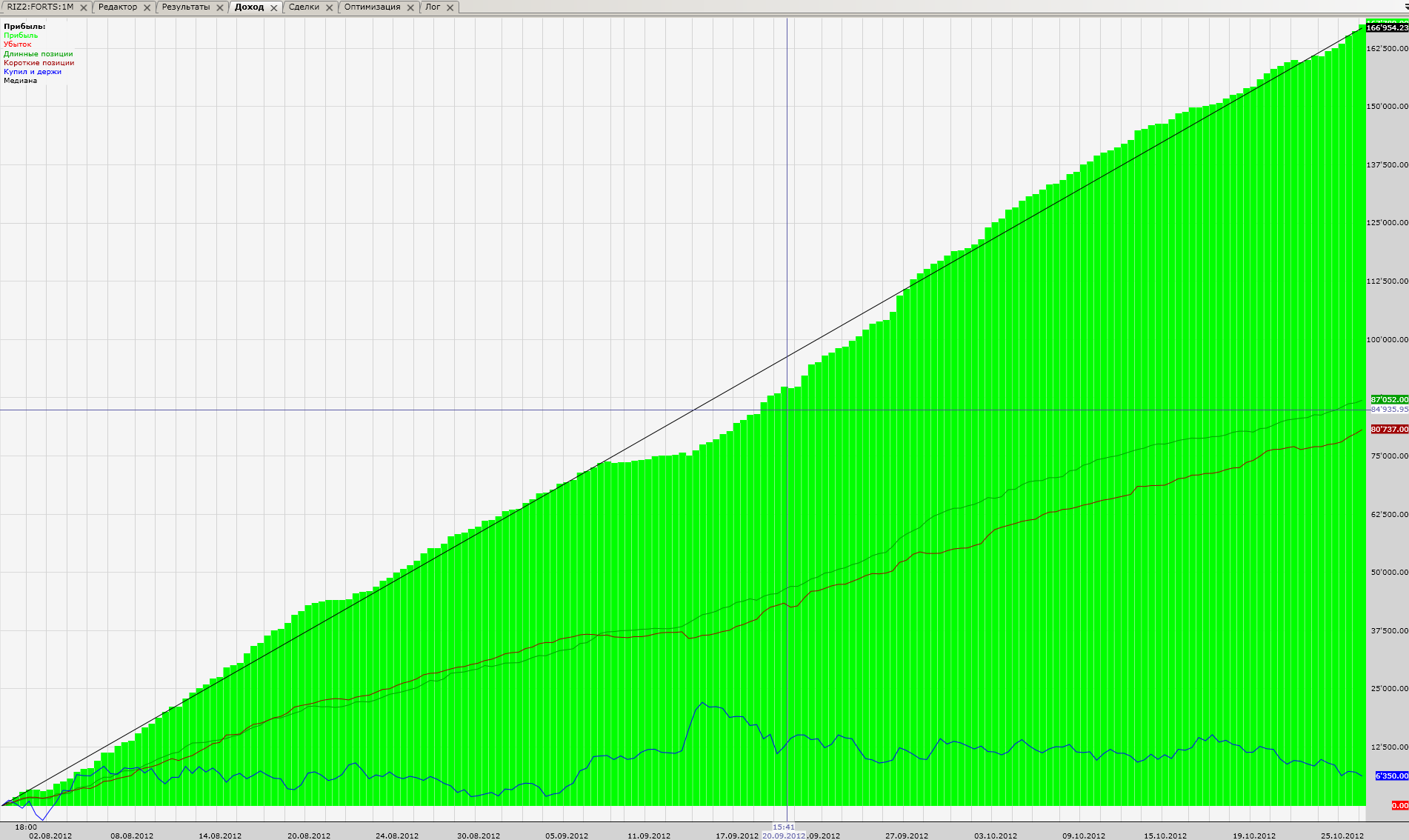Click the Медиана legend entry
This screenshot has height=840, width=1409.
[x=21, y=81]
